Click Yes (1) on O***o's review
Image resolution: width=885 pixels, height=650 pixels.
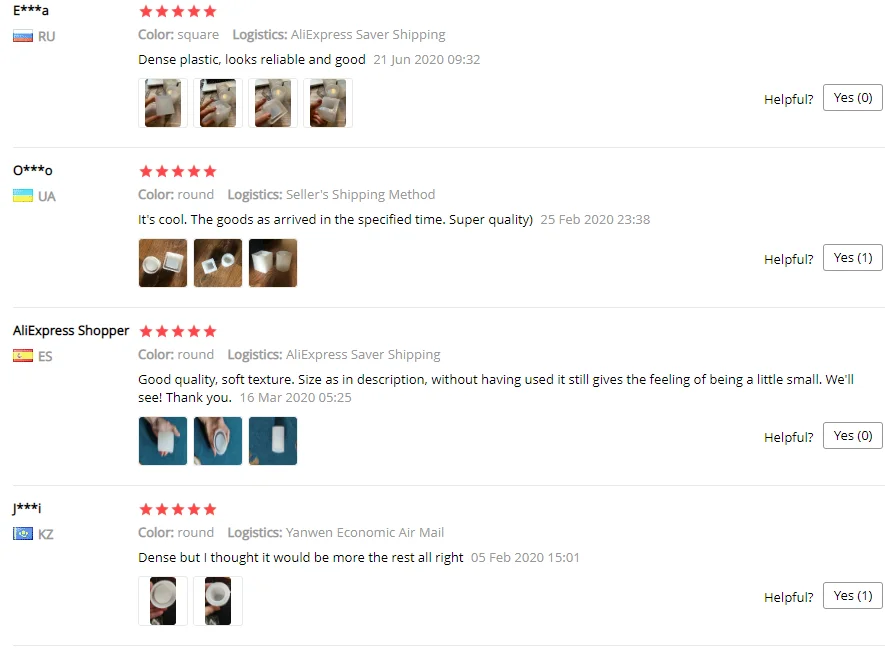tap(852, 258)
